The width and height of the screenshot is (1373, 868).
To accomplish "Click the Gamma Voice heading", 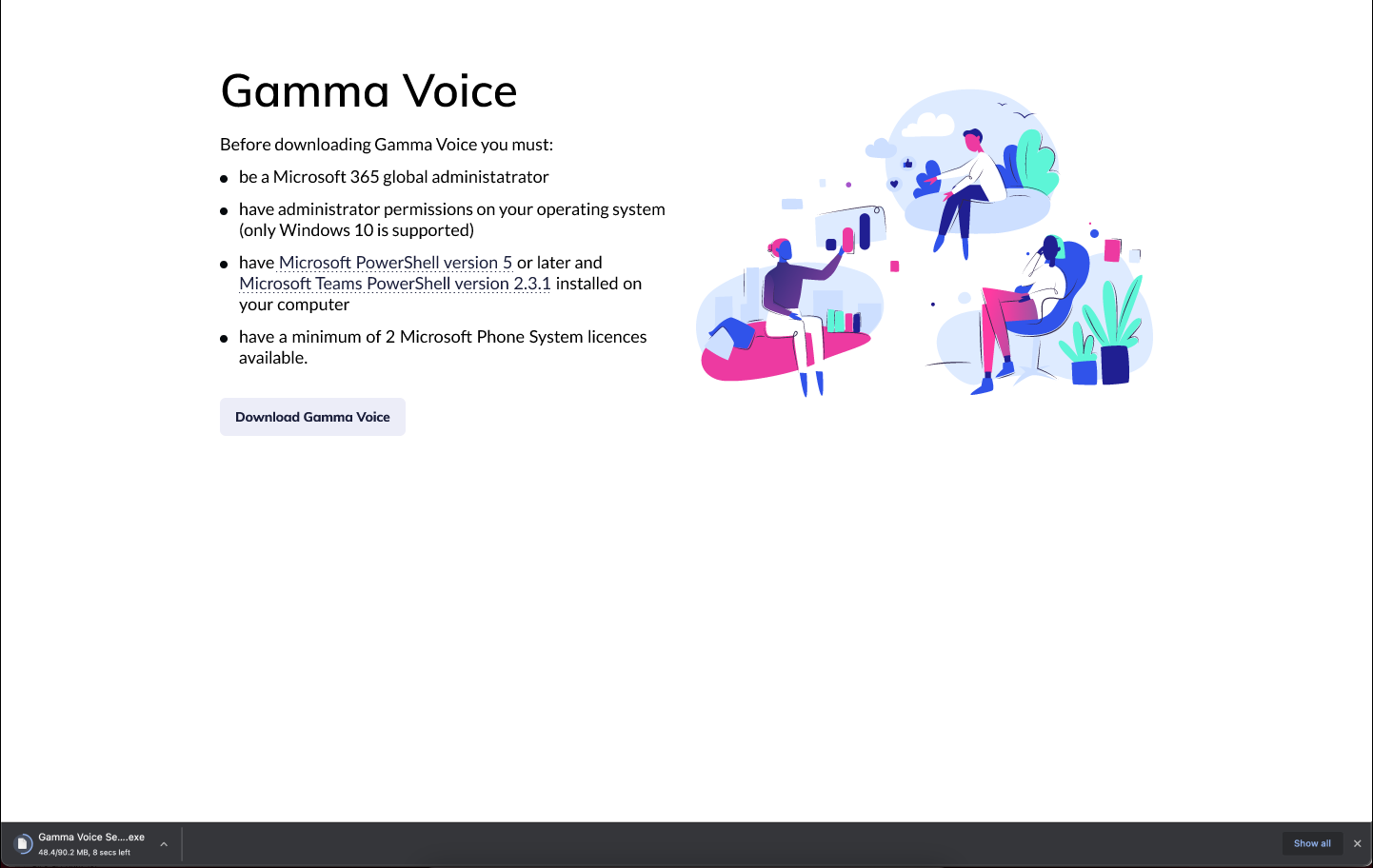I will 368,91.
